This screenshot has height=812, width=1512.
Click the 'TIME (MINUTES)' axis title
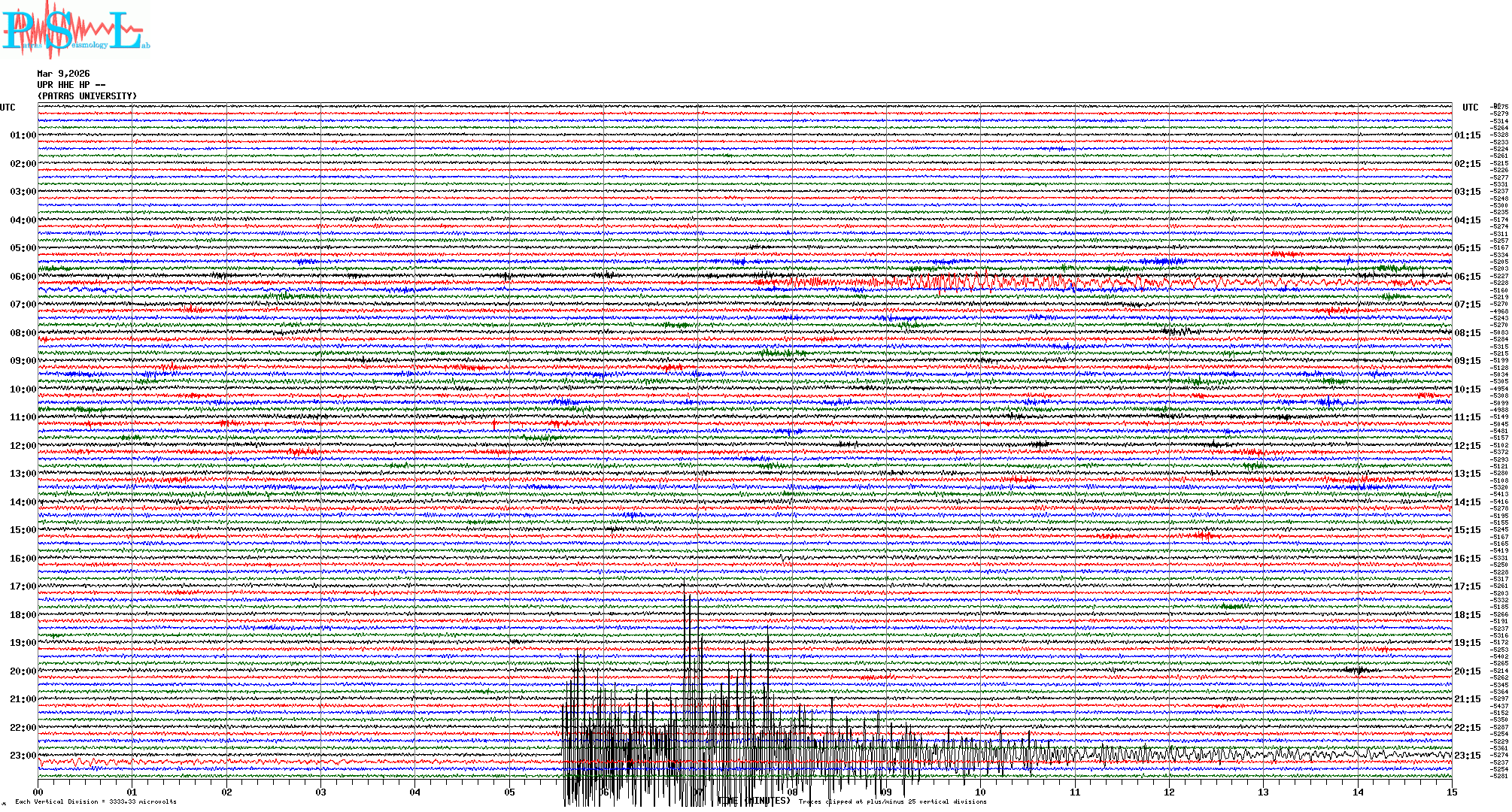pos(754,801)
